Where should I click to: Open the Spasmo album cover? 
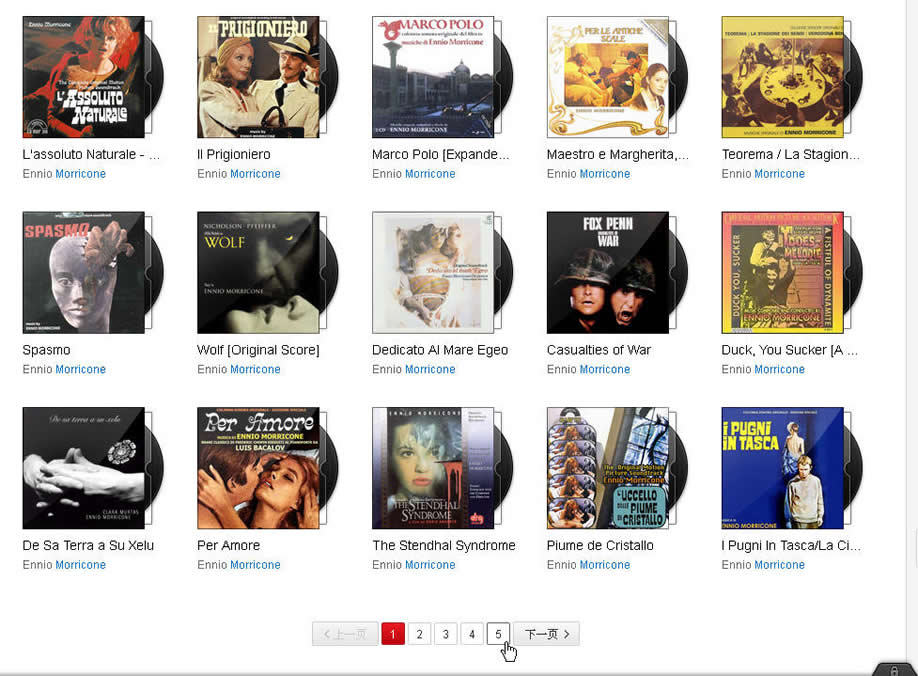point(83,272)
